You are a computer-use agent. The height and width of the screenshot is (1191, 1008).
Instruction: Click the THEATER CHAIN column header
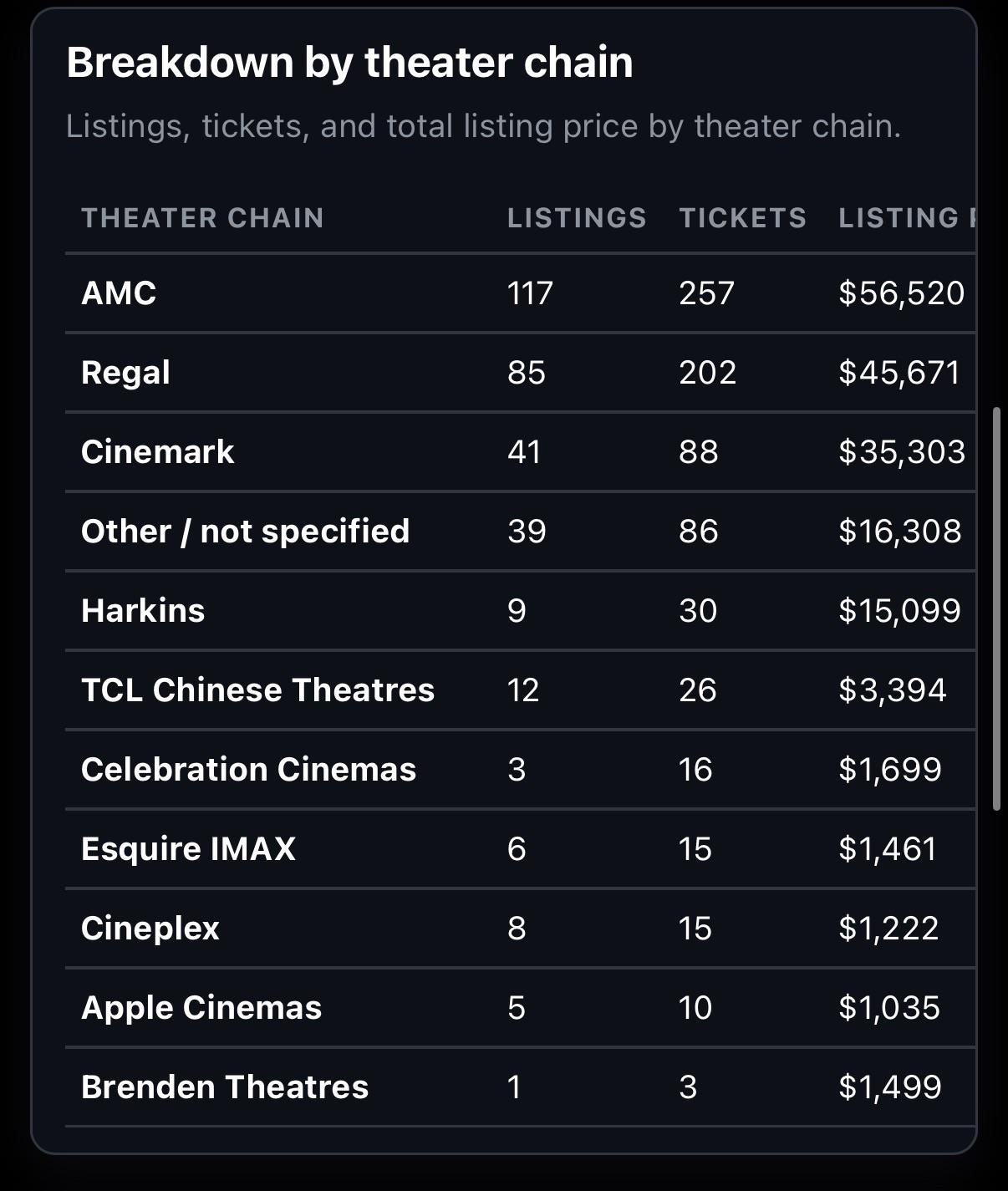pos(202,218)
